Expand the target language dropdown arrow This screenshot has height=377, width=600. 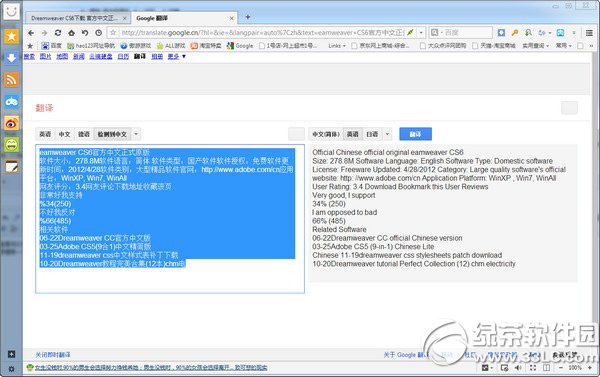(387, 134)
